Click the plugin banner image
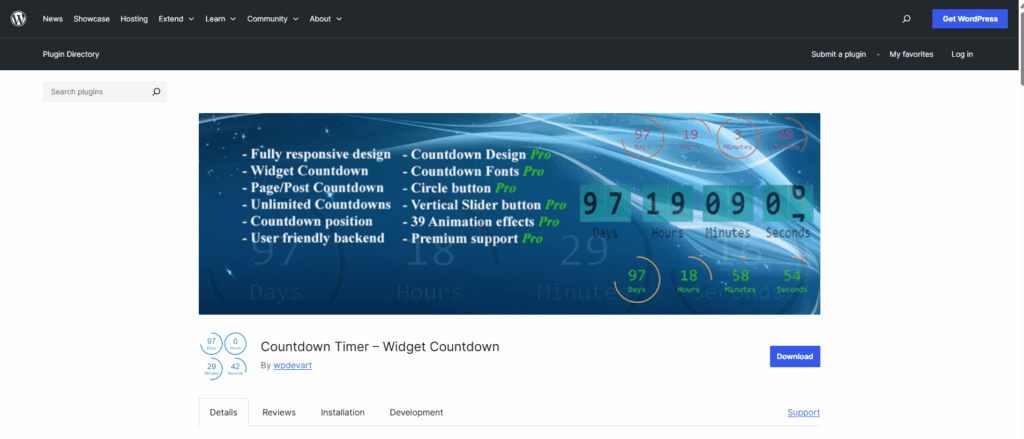Viewport: 1024px width, 439px height. click(509, 214)
